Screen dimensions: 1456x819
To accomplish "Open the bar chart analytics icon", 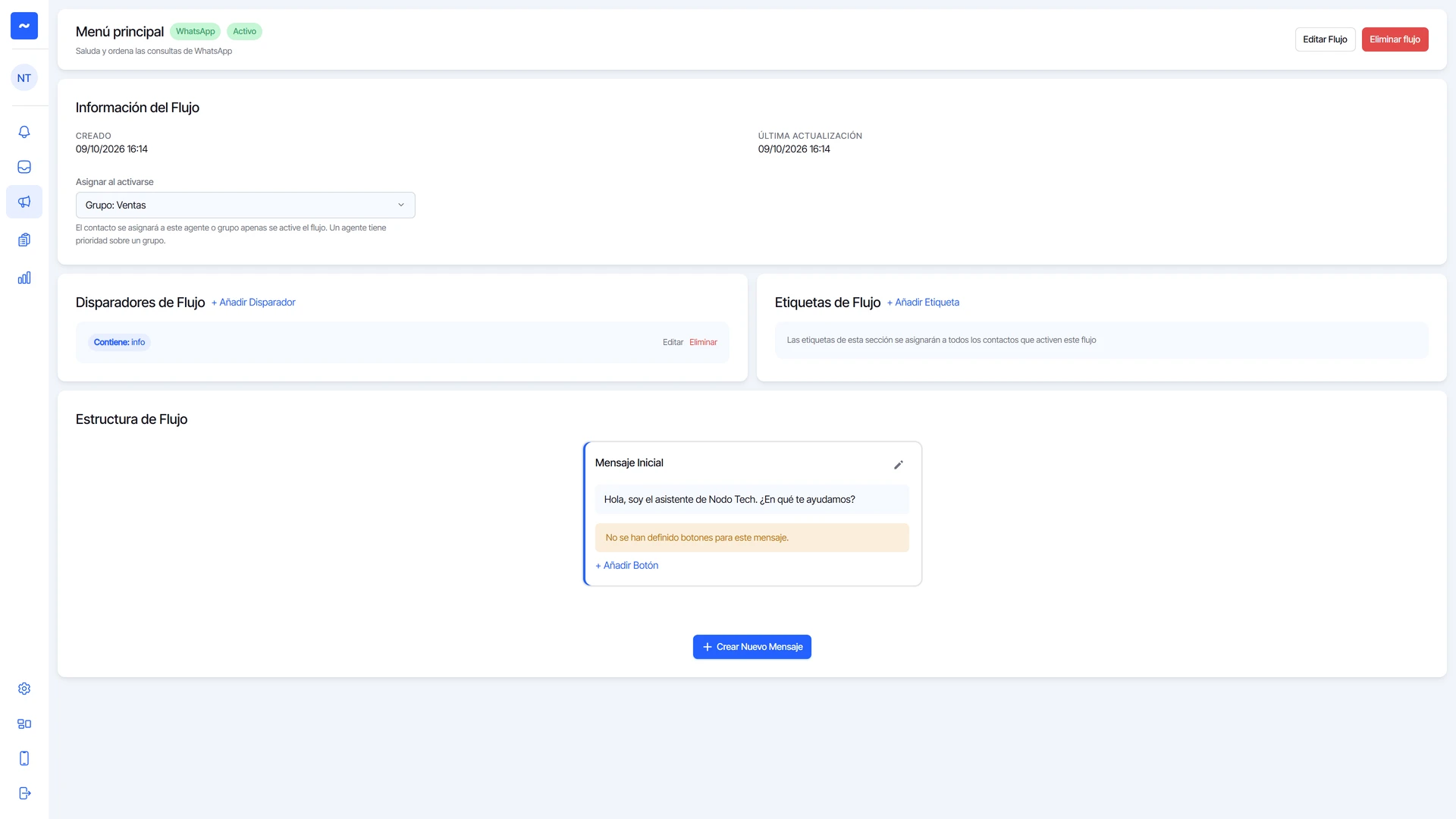I will [24, 278].
